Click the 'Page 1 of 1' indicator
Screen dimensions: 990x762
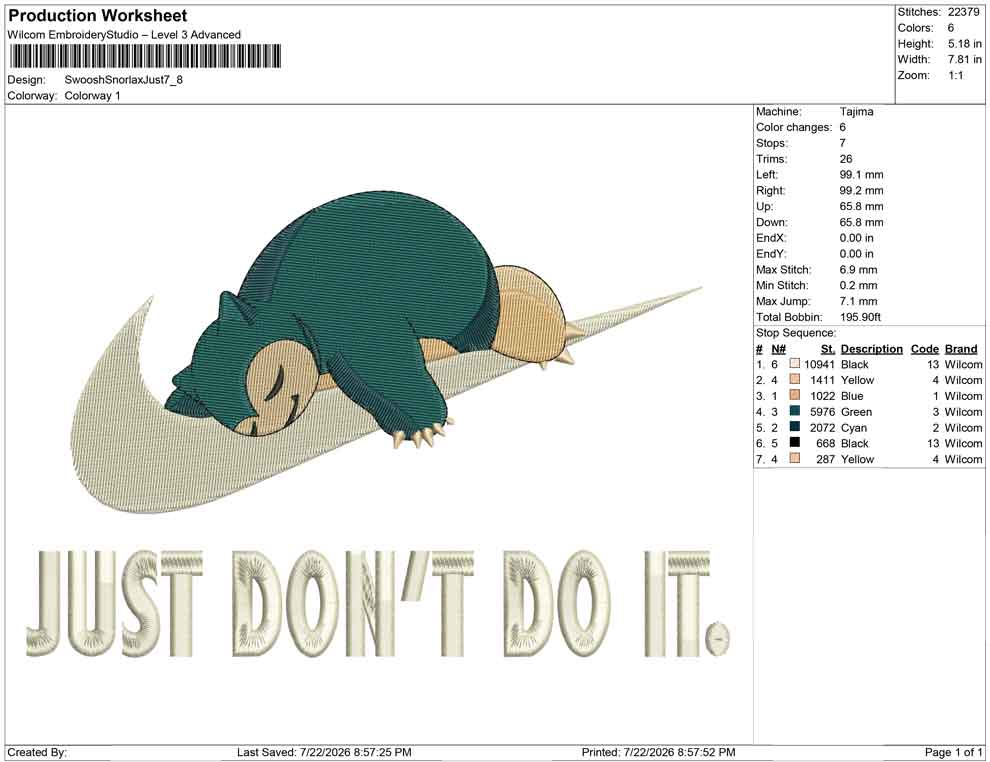tap(953, 752)
